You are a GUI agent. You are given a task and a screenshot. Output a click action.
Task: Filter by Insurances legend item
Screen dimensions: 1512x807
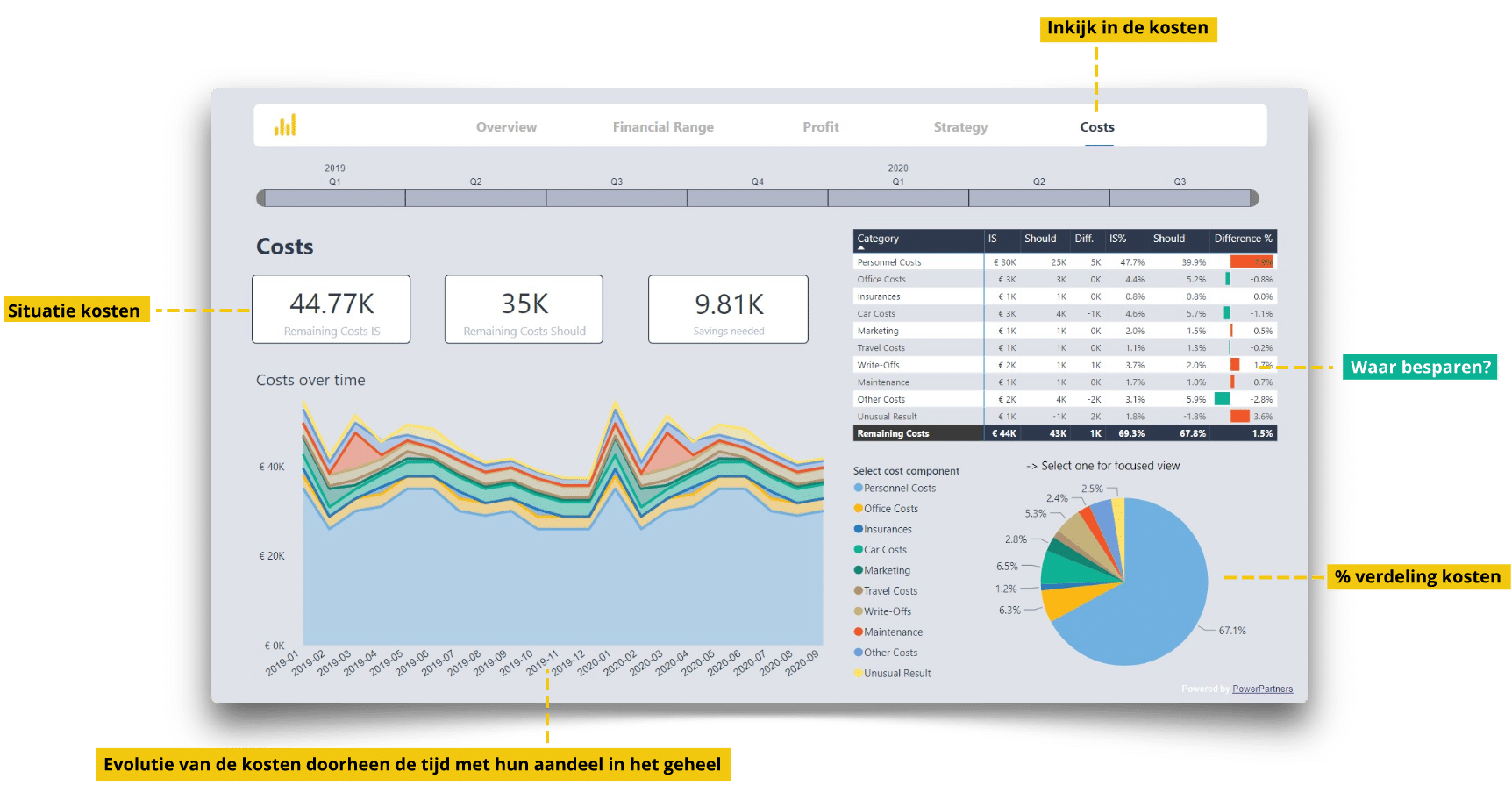(x=882, y=530)
